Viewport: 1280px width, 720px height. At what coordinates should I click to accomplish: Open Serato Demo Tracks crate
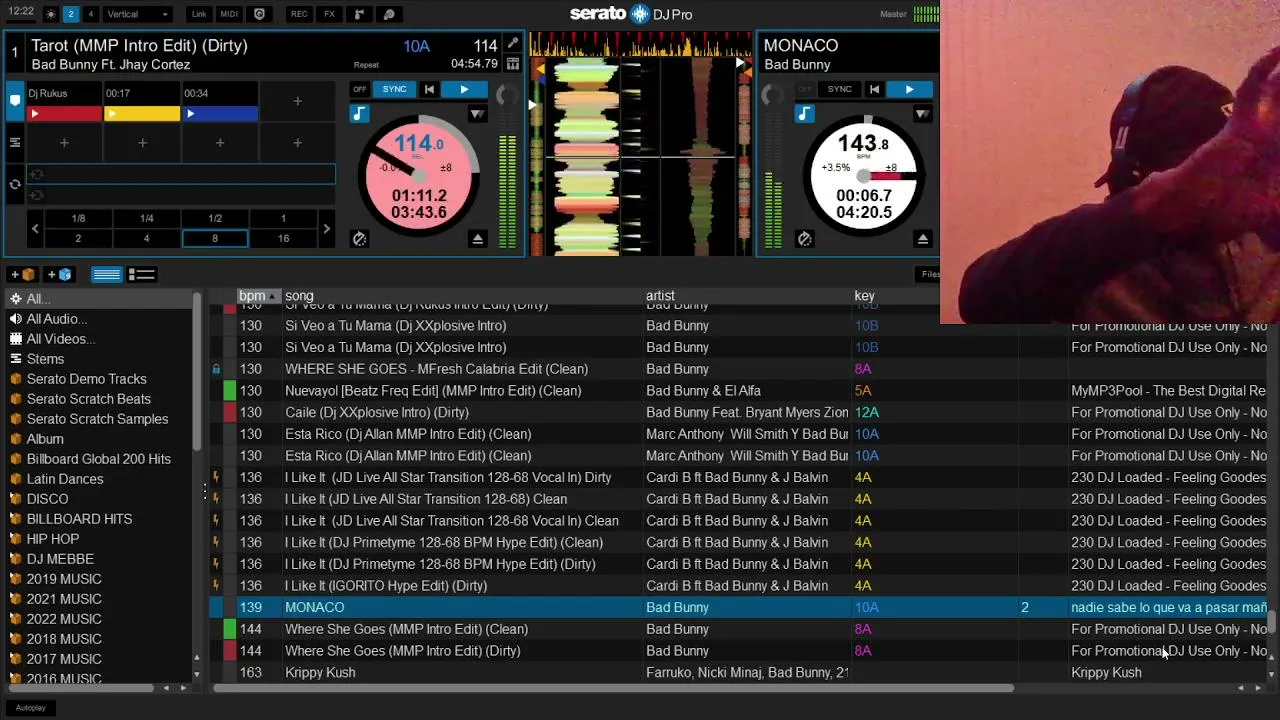tap(100, 379)
